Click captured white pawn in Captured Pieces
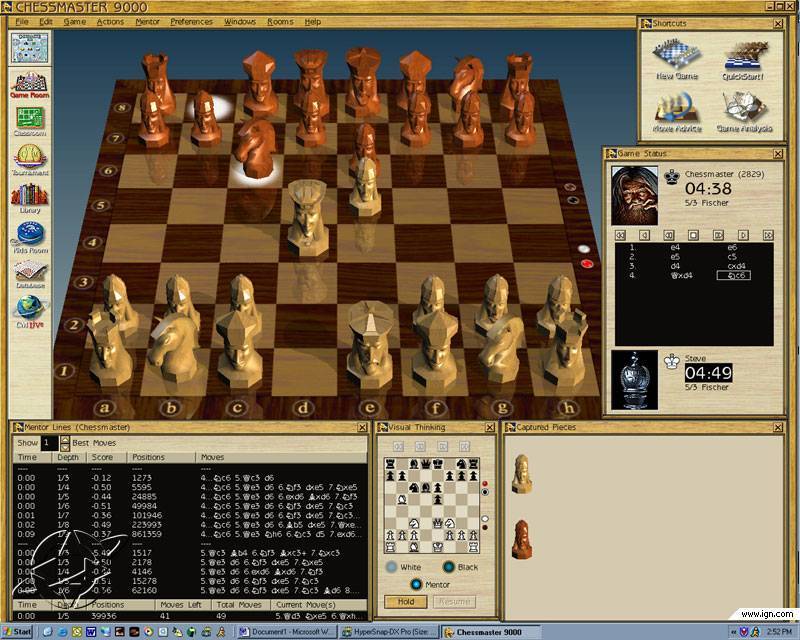The height and width of the screenshot is (640, 800). (521, 474)
